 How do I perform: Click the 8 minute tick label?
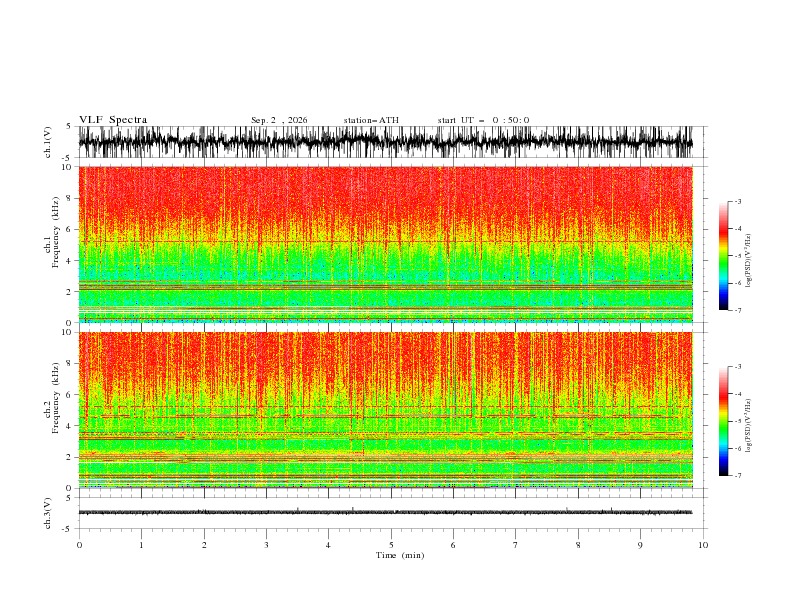578,545
